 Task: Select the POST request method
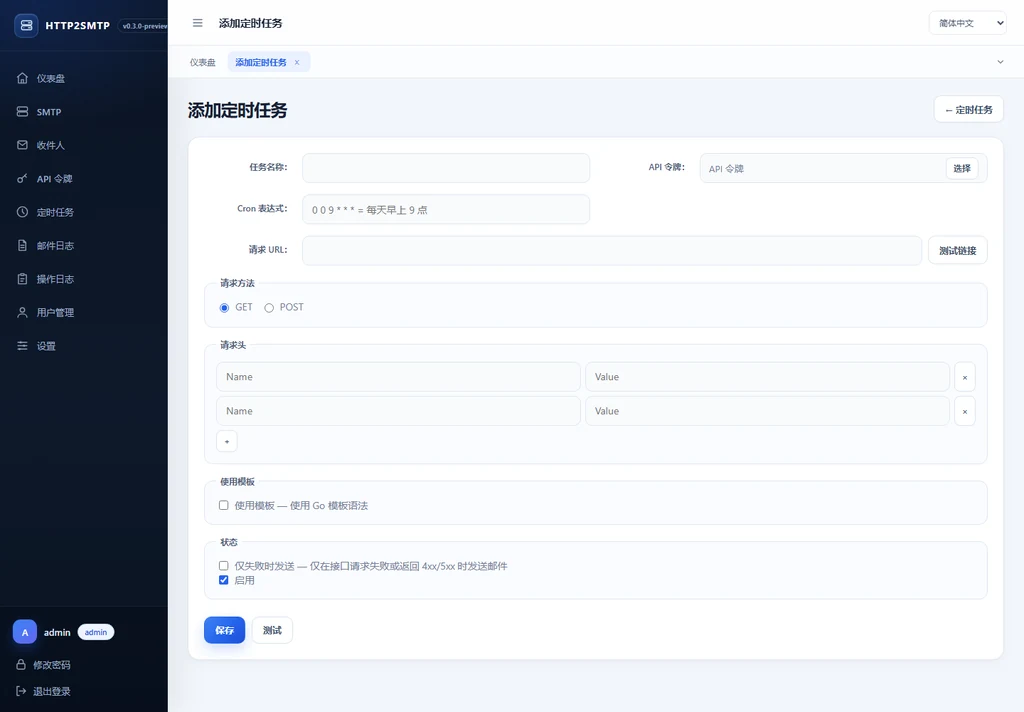[269, 308]
